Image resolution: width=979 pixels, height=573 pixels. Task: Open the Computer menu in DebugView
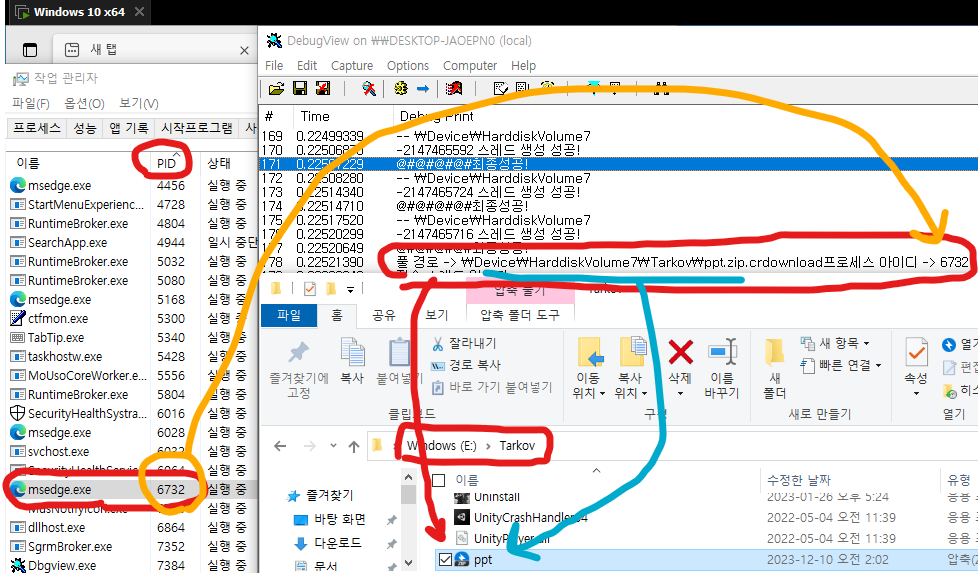coord(470,66)
